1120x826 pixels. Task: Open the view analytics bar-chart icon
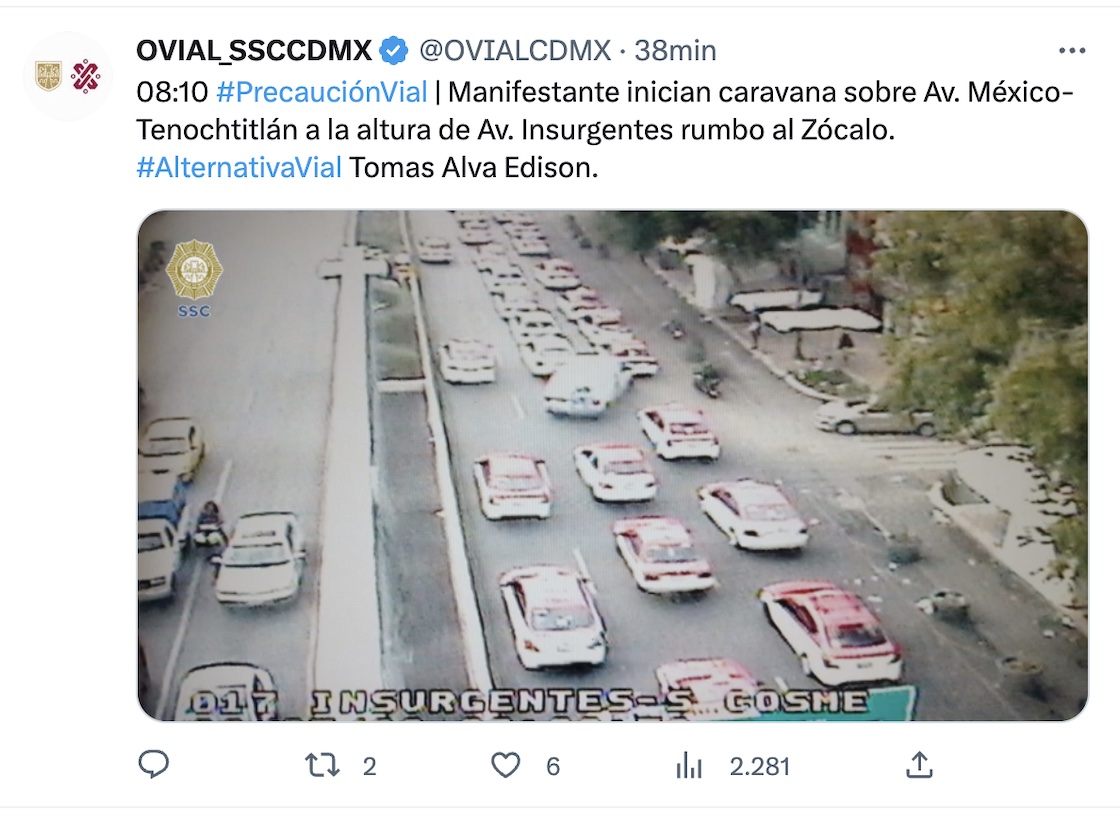click(x=689, y=766)
